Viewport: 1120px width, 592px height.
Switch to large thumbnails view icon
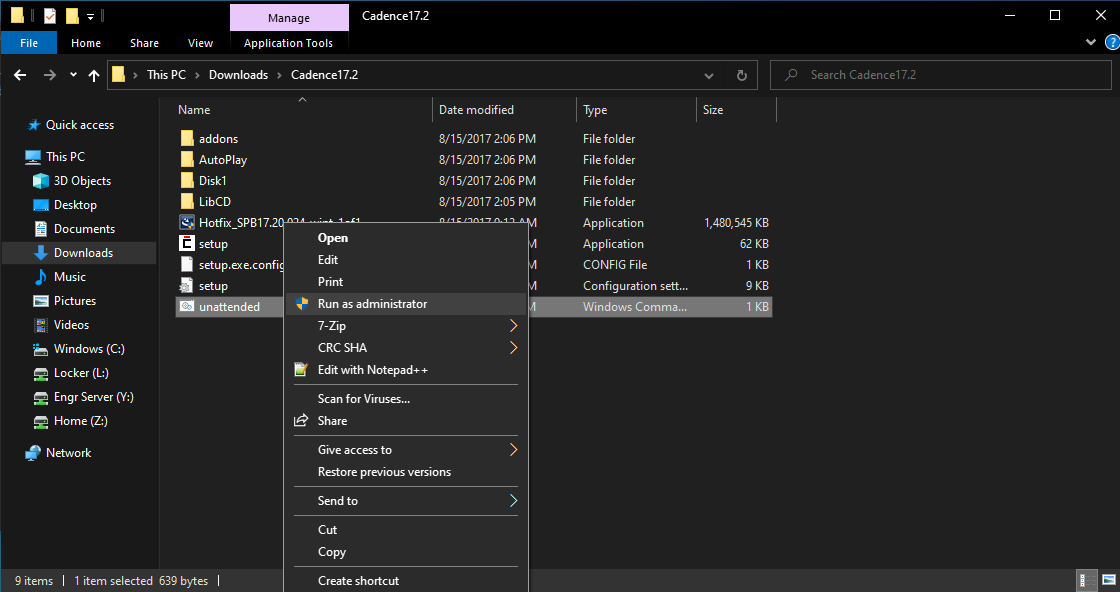pos(1107,580)
